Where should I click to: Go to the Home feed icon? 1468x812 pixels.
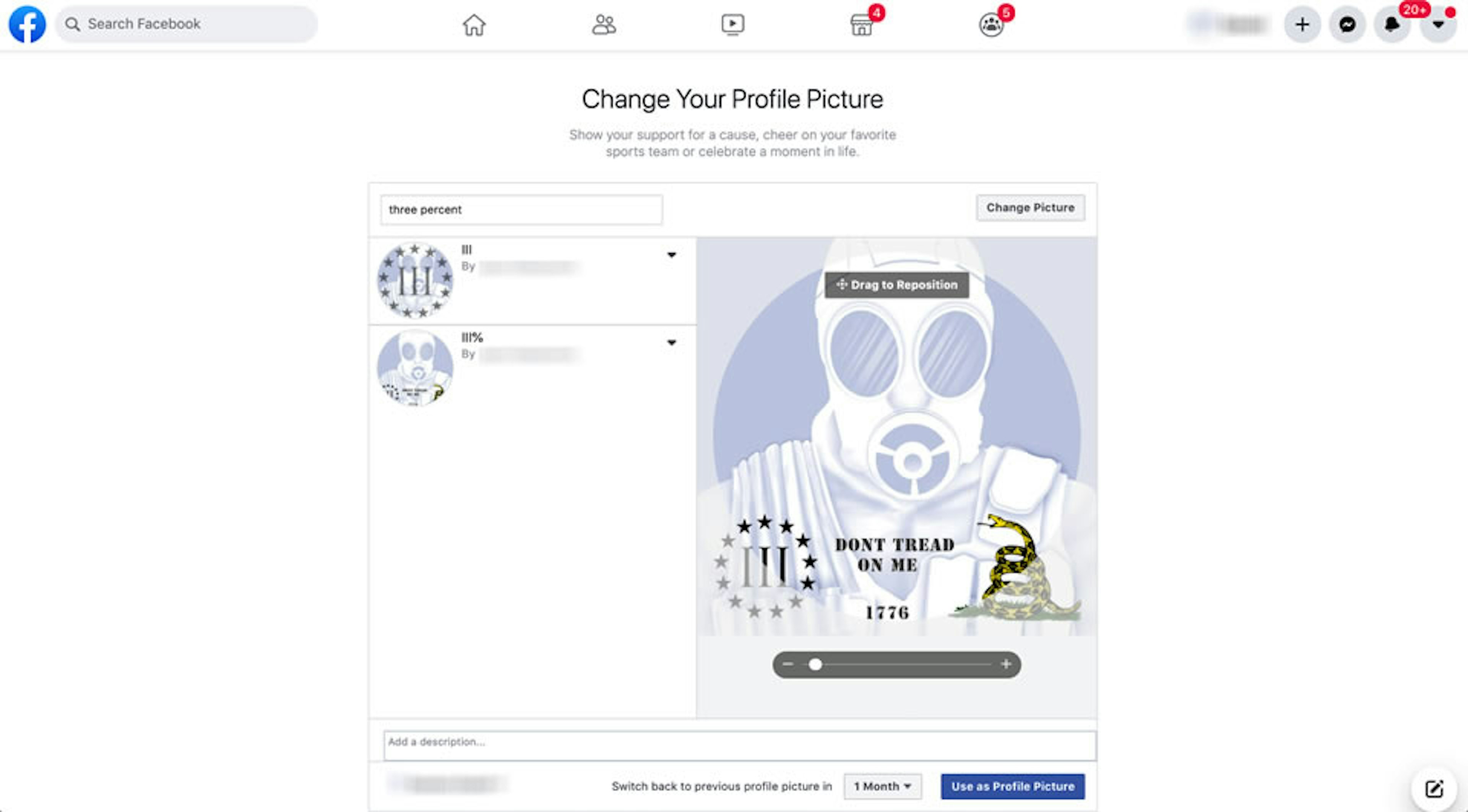click(474, 24)
